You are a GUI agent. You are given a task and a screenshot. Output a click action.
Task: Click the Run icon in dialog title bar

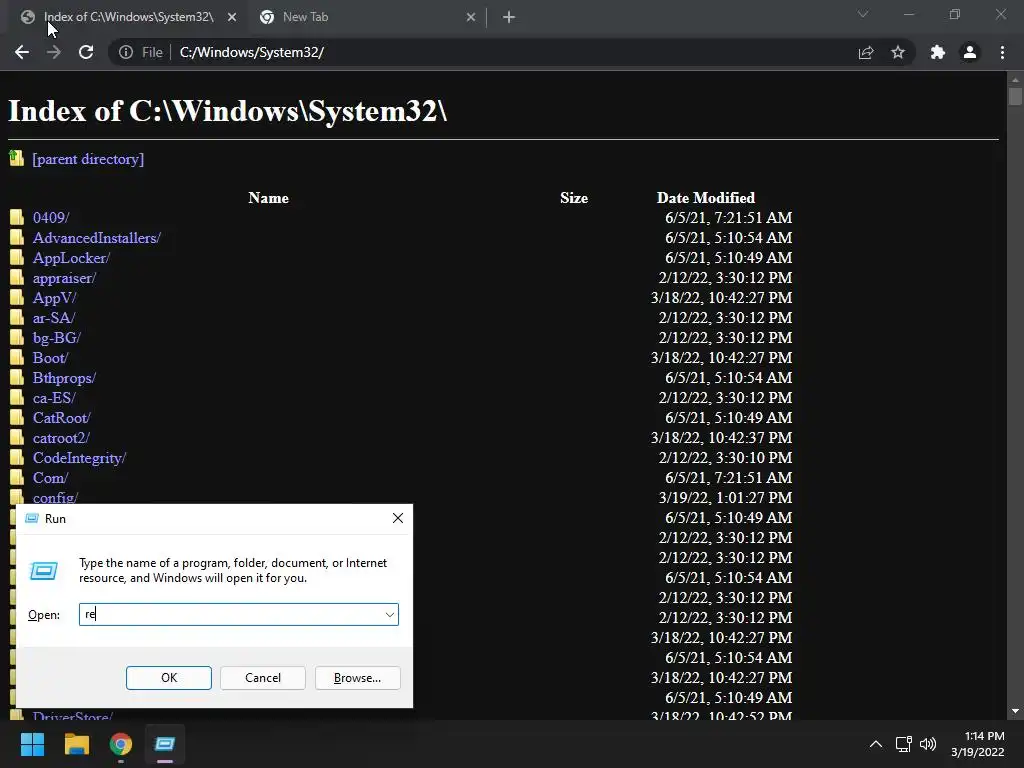click(x=31, y=519)
